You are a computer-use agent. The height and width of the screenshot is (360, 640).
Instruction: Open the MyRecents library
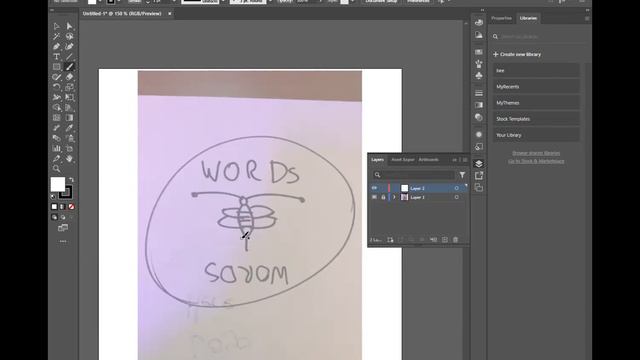tap(536, 87)
